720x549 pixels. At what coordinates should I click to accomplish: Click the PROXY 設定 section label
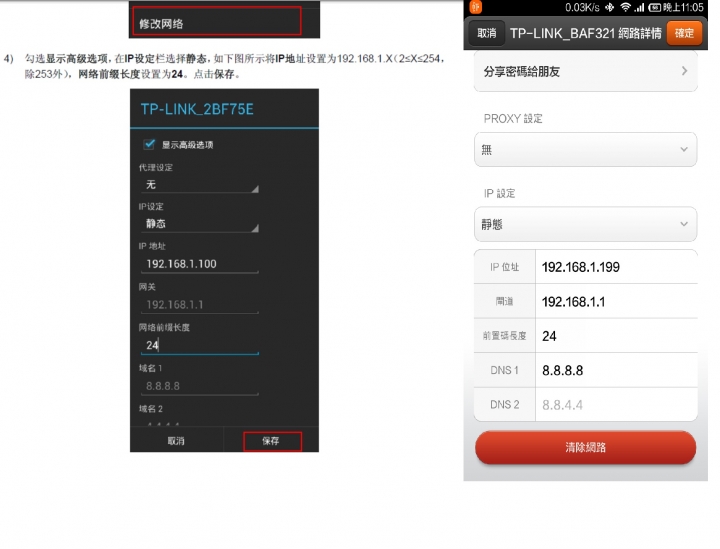513,119
